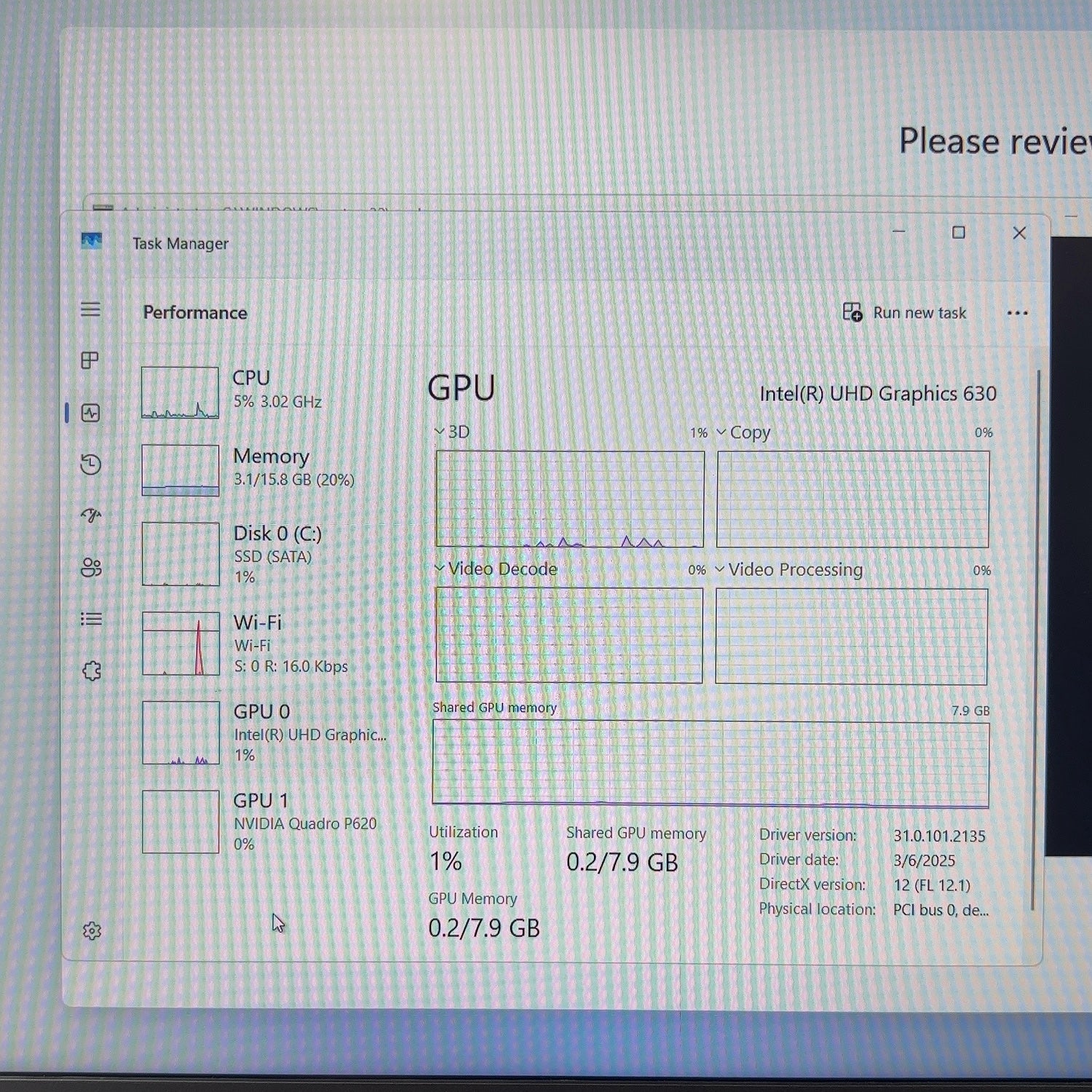Select Wi-Fi performance entry
The image size is (1092, 1092).
coord(266,644)
